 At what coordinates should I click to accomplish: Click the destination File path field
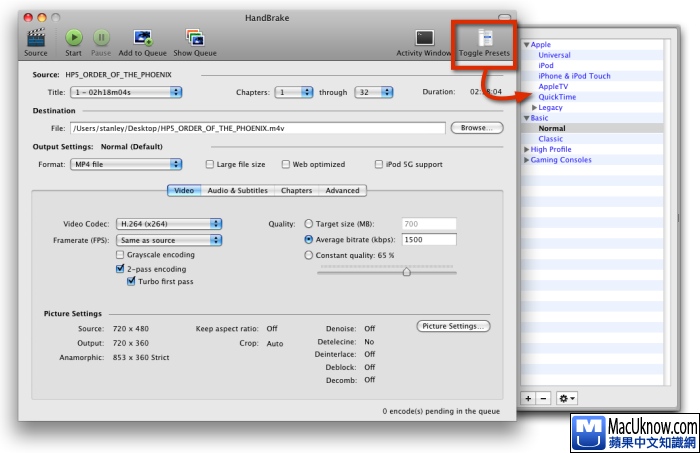pyautogui.click(x=258, y=129)
